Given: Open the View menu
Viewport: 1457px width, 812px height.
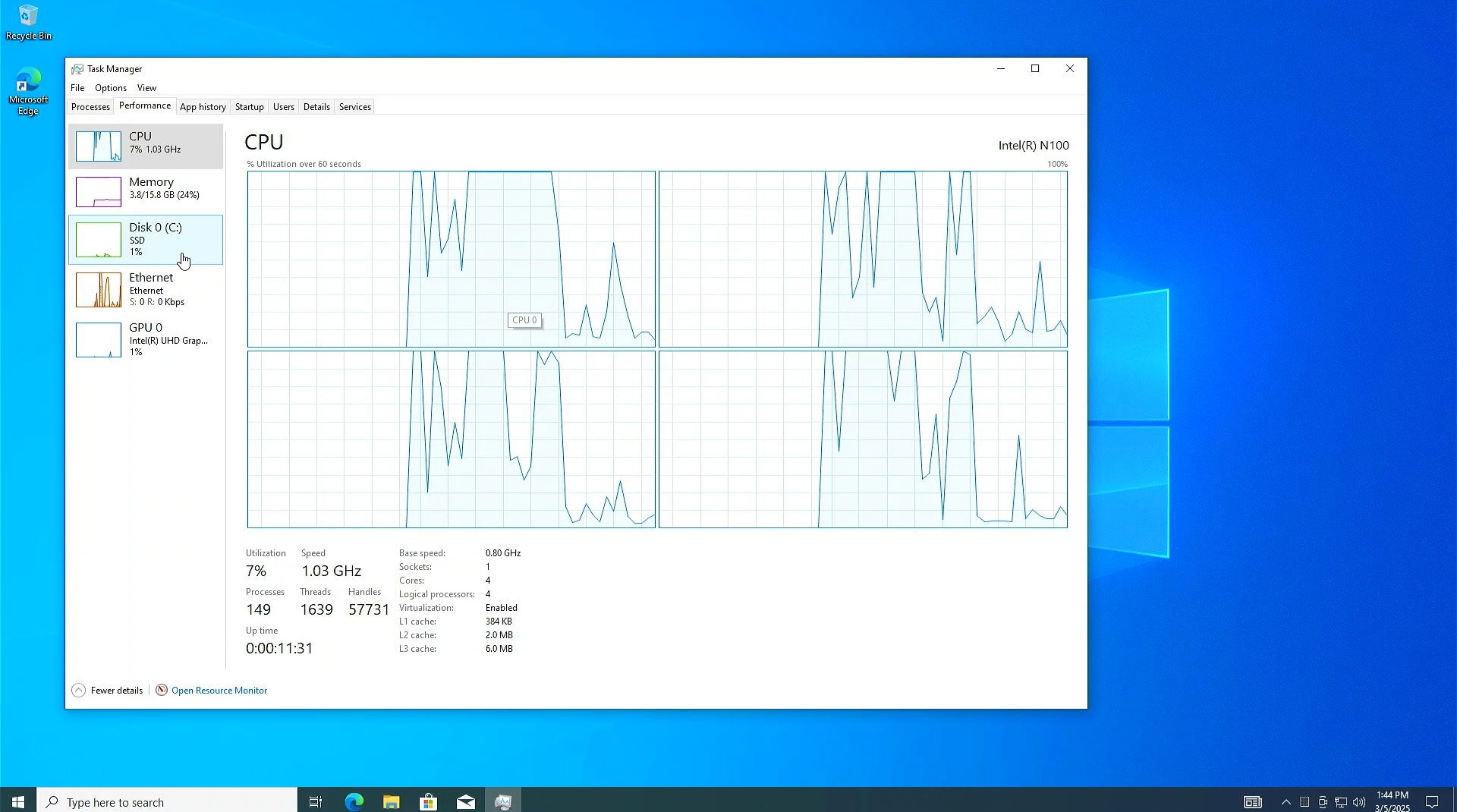Looking at the screenshot, I should (x=146, y=88).
